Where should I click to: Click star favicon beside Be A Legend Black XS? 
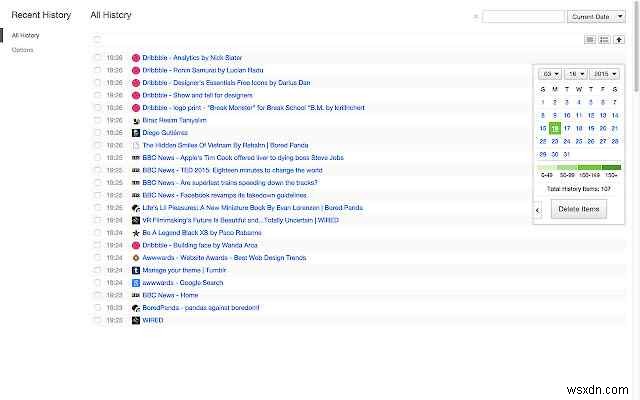136,233
